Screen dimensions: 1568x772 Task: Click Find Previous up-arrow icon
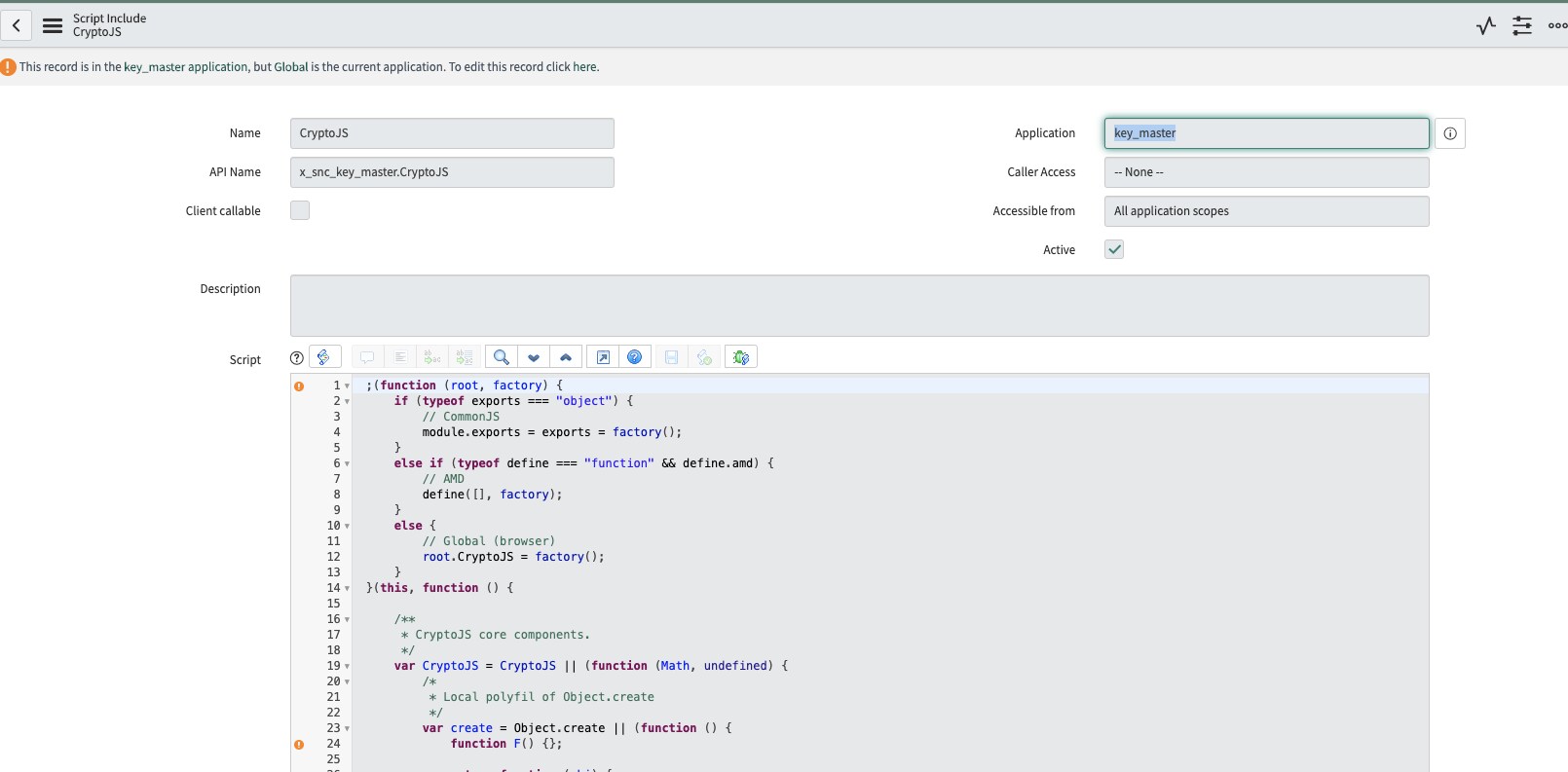tap(566, 357)
